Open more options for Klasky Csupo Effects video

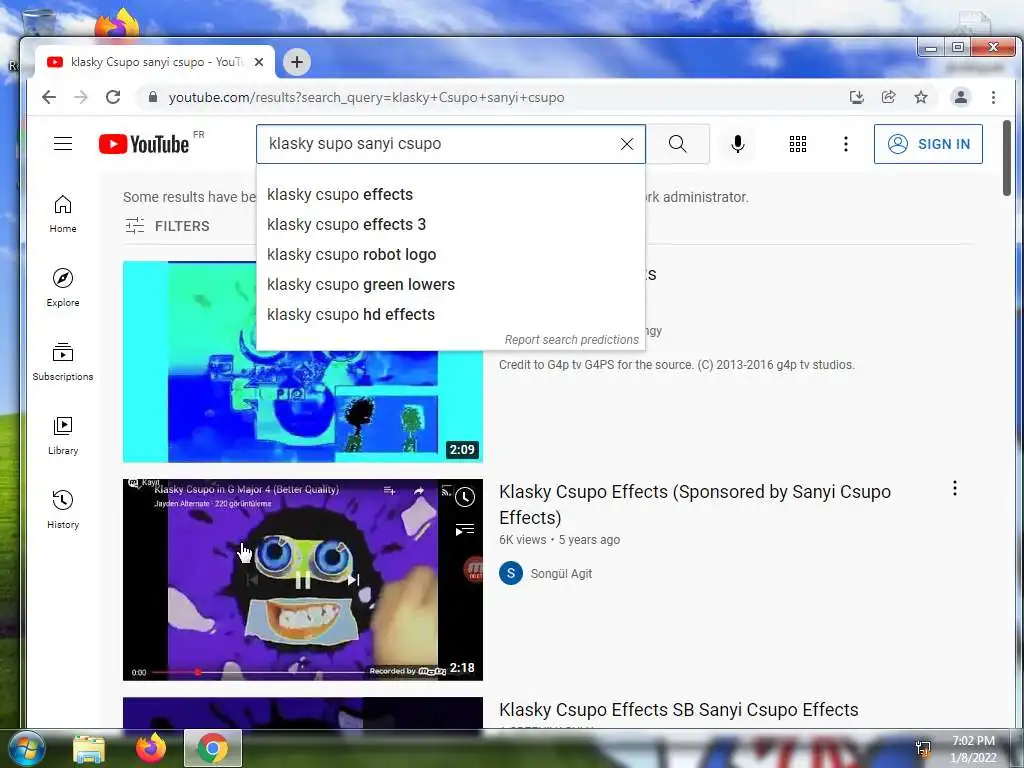955,488
